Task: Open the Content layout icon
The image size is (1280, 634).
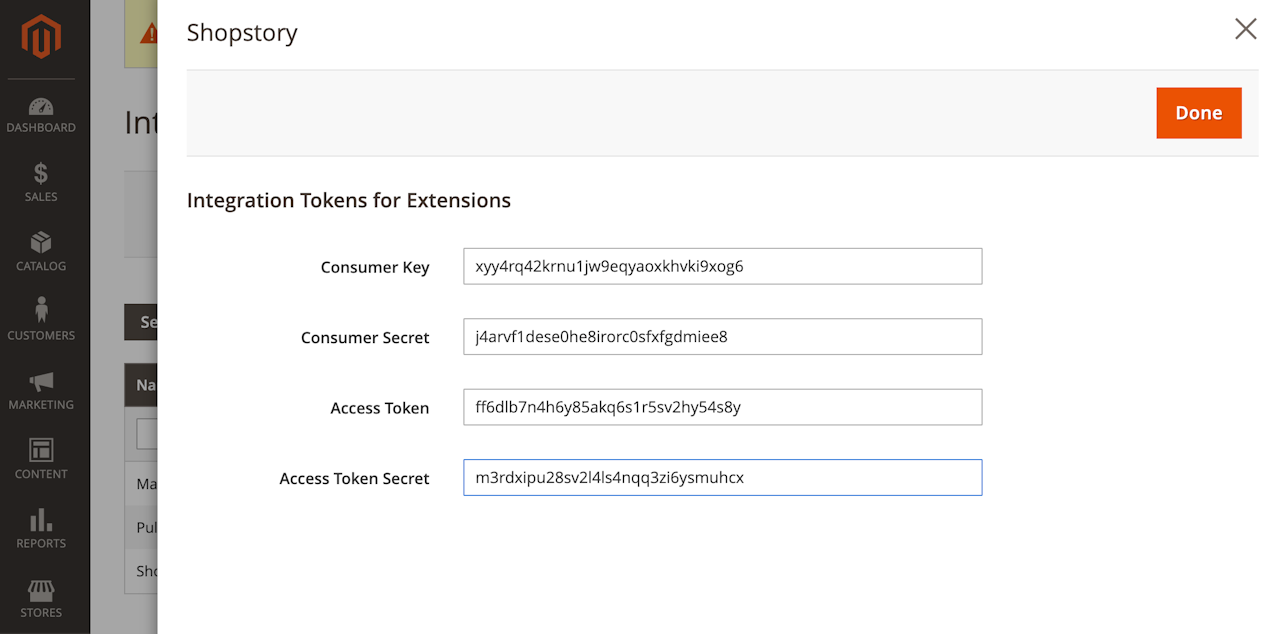Action: pyautogui.click(x=41, y=450)
